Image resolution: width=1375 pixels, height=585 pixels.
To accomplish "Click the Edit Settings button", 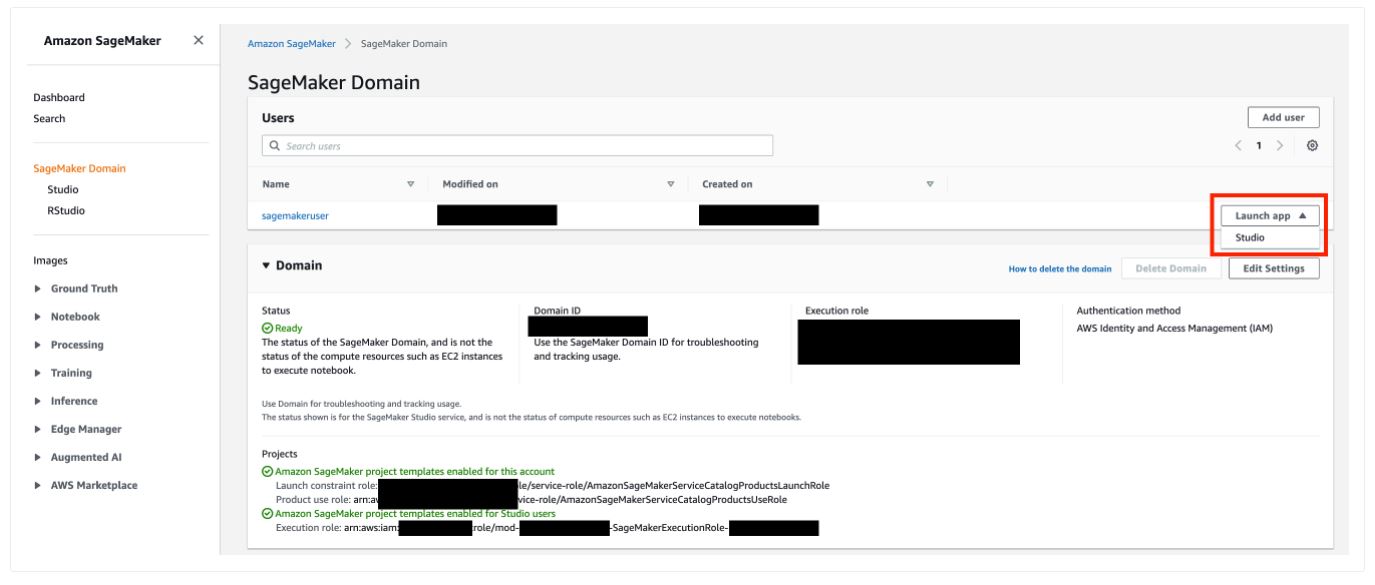I will 1273,268.
